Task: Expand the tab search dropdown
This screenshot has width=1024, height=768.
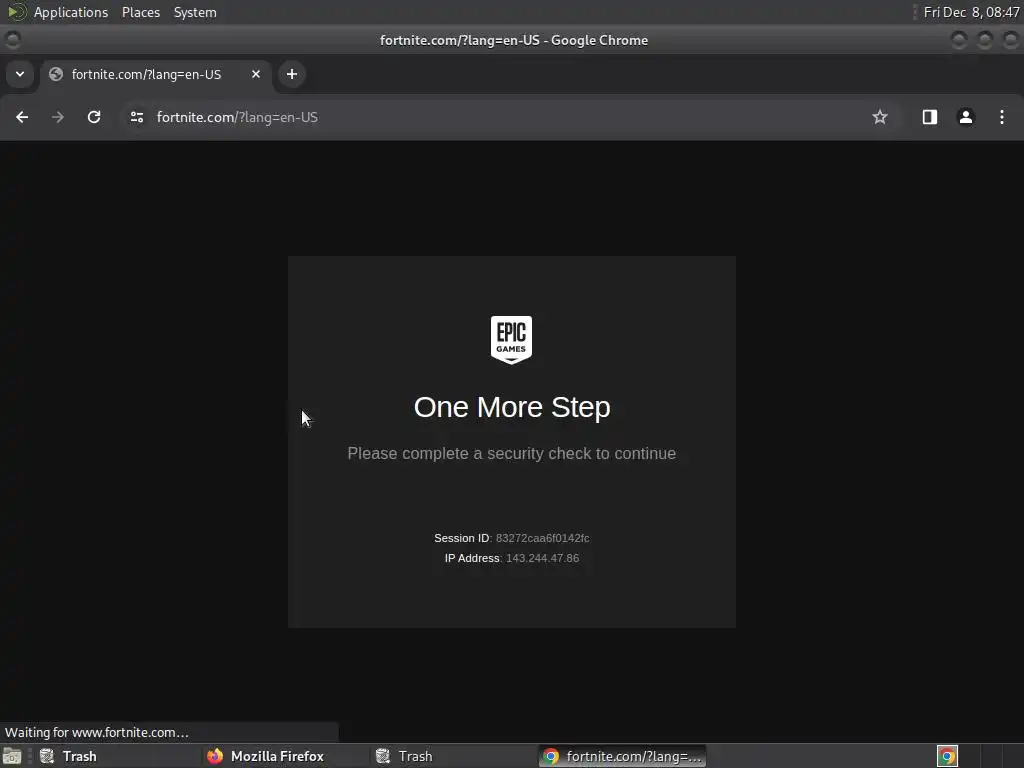Action: click(x=20, y=74)
